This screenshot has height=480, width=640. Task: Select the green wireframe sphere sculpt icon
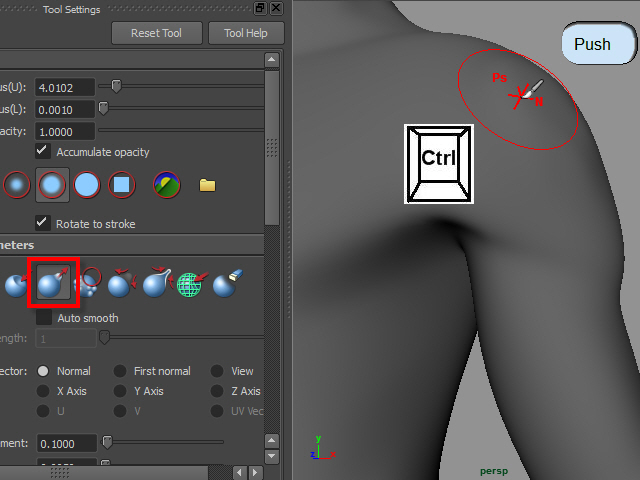(x=191, y=284)
